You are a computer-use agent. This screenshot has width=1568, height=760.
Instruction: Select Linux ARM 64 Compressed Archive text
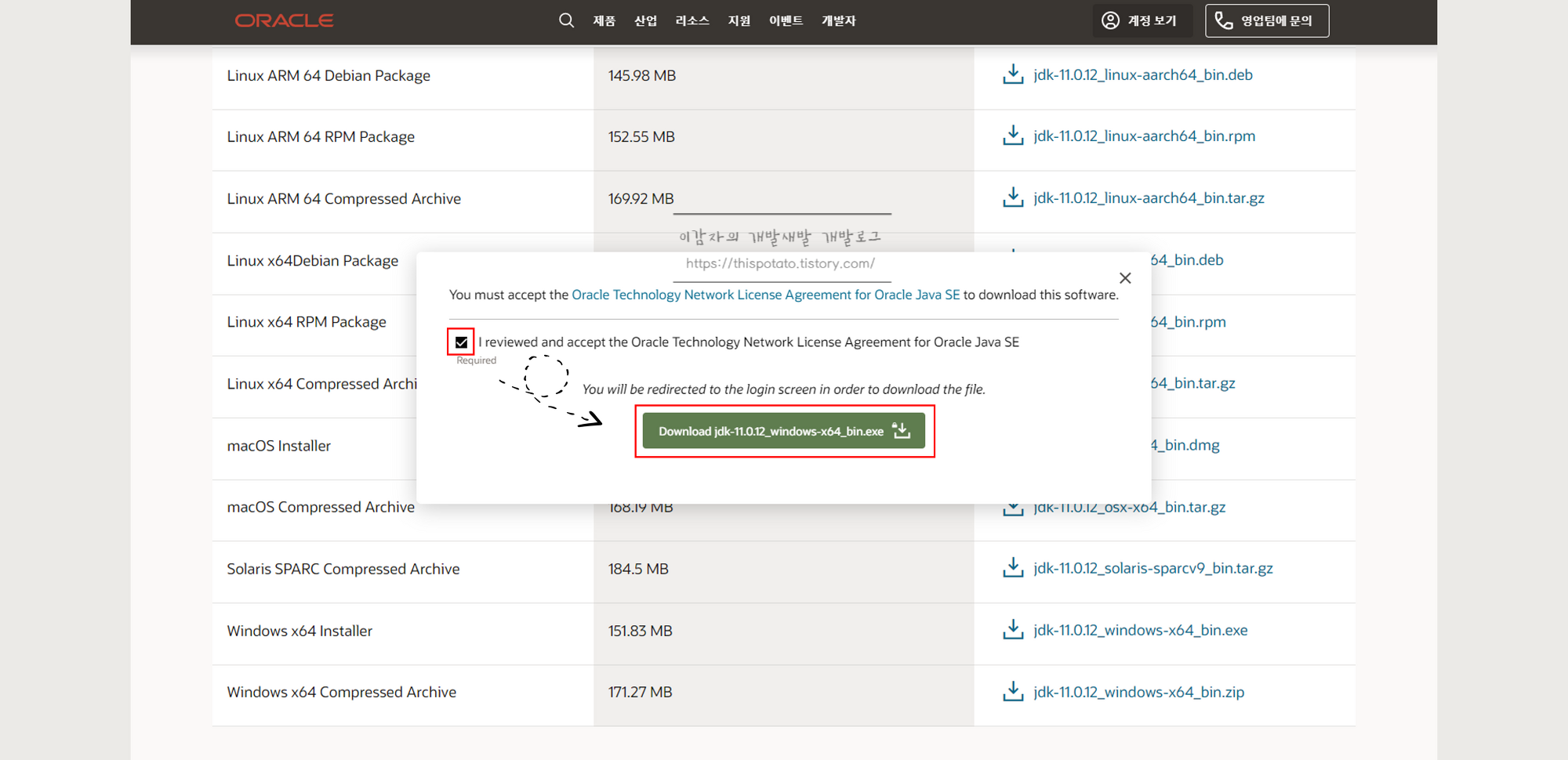(344, 199)
